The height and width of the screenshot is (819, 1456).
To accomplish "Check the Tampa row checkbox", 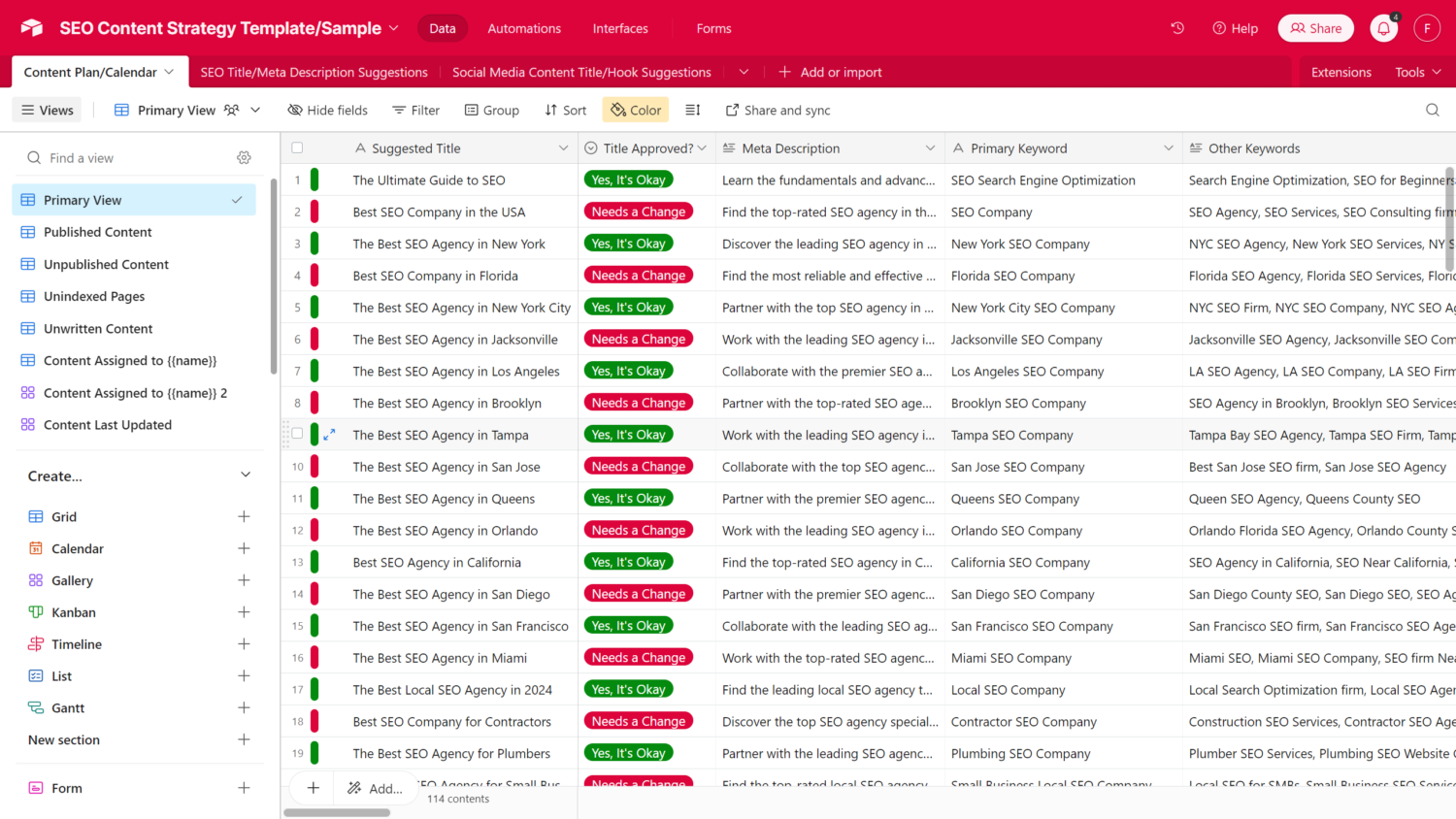I will pyautogui.click(x=297, y=435).
